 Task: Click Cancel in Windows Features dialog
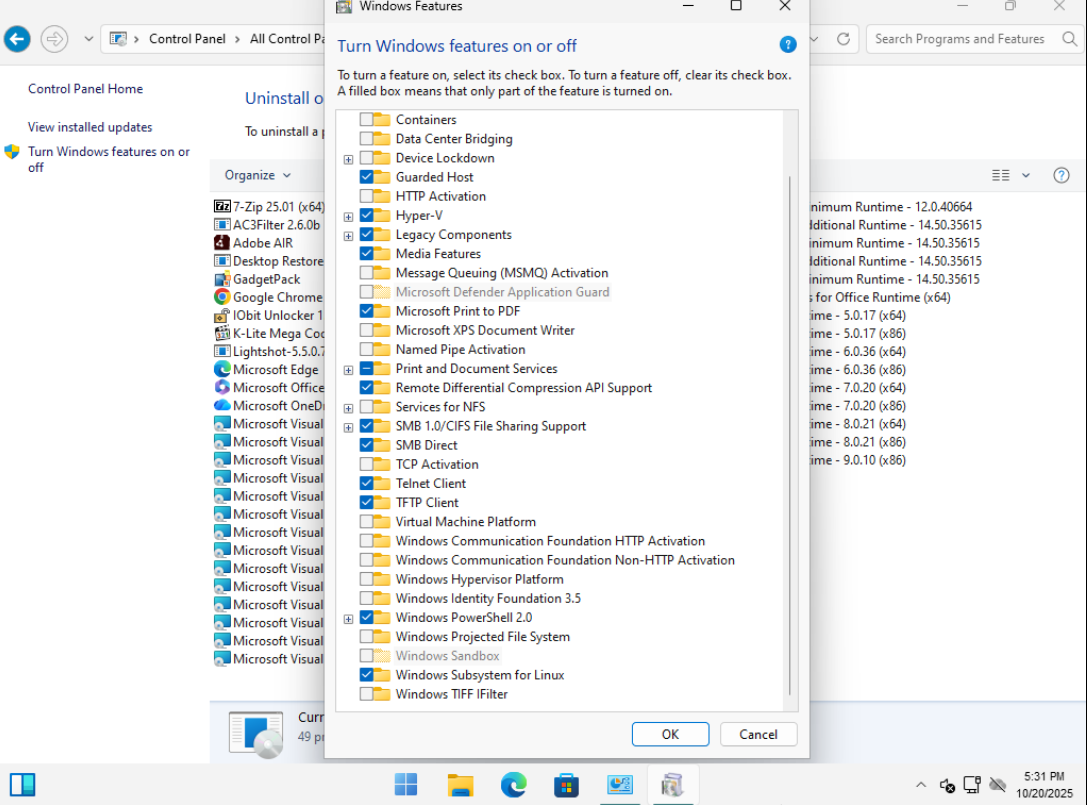pyautogui.click(x=758, y=734)
